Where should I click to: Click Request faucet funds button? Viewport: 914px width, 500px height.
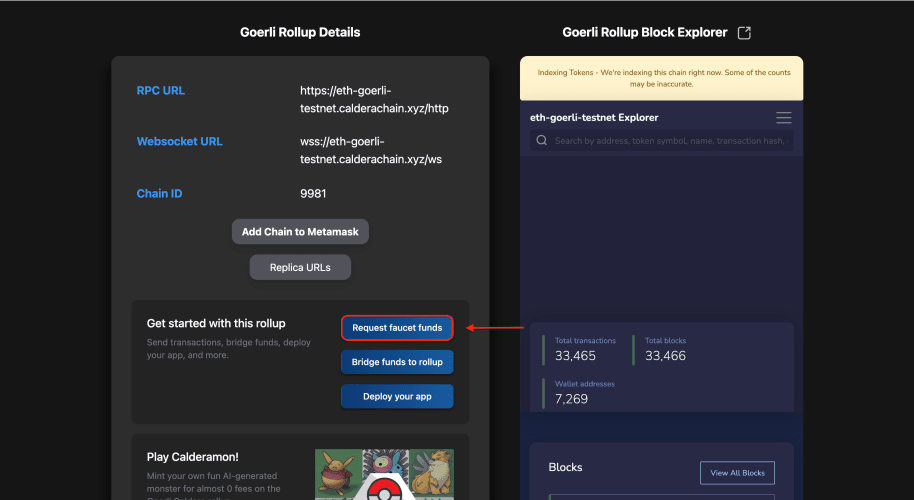[x=397, y=328]
